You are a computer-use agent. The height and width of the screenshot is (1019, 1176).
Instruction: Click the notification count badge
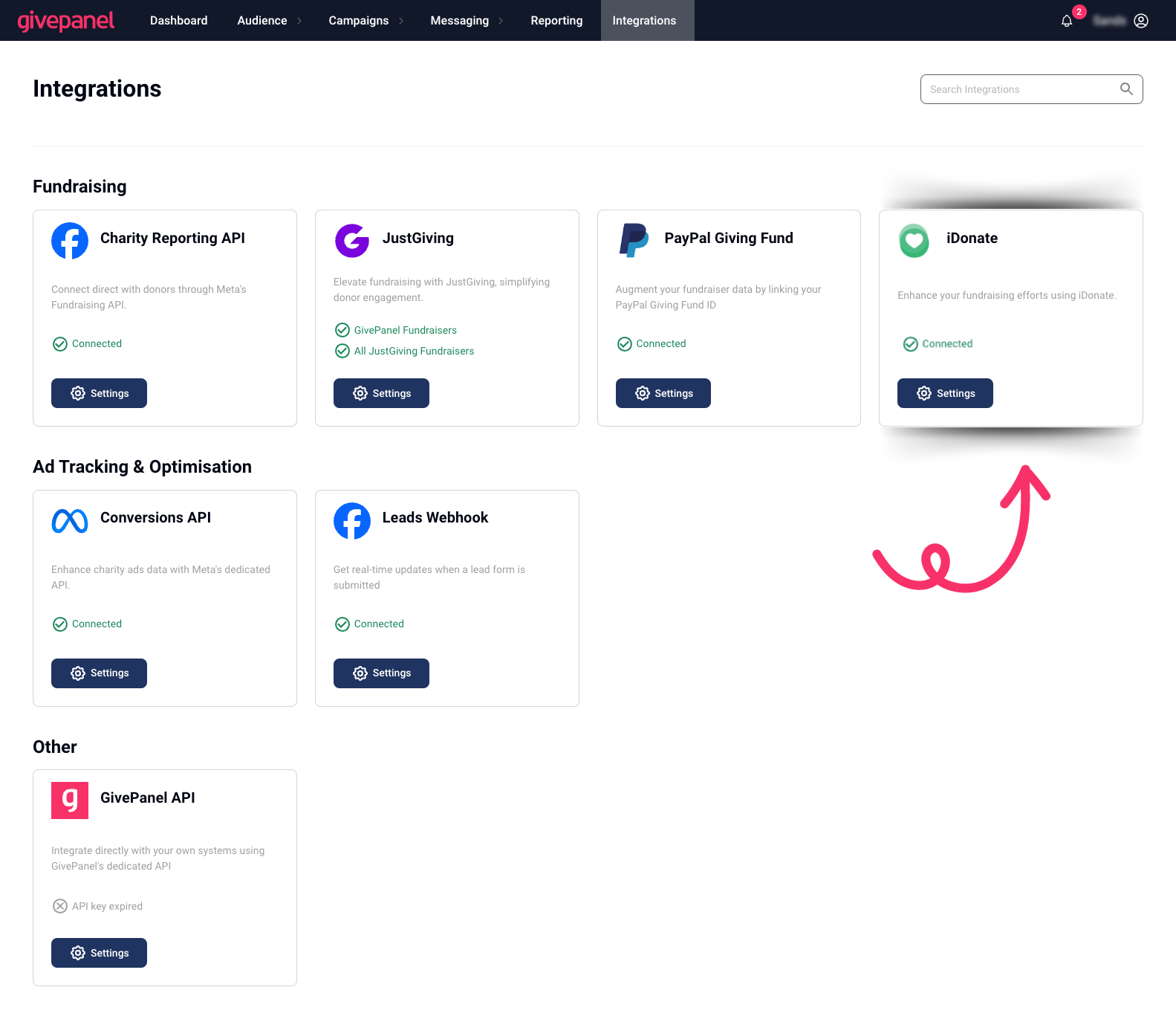(x=1079, y=12)
